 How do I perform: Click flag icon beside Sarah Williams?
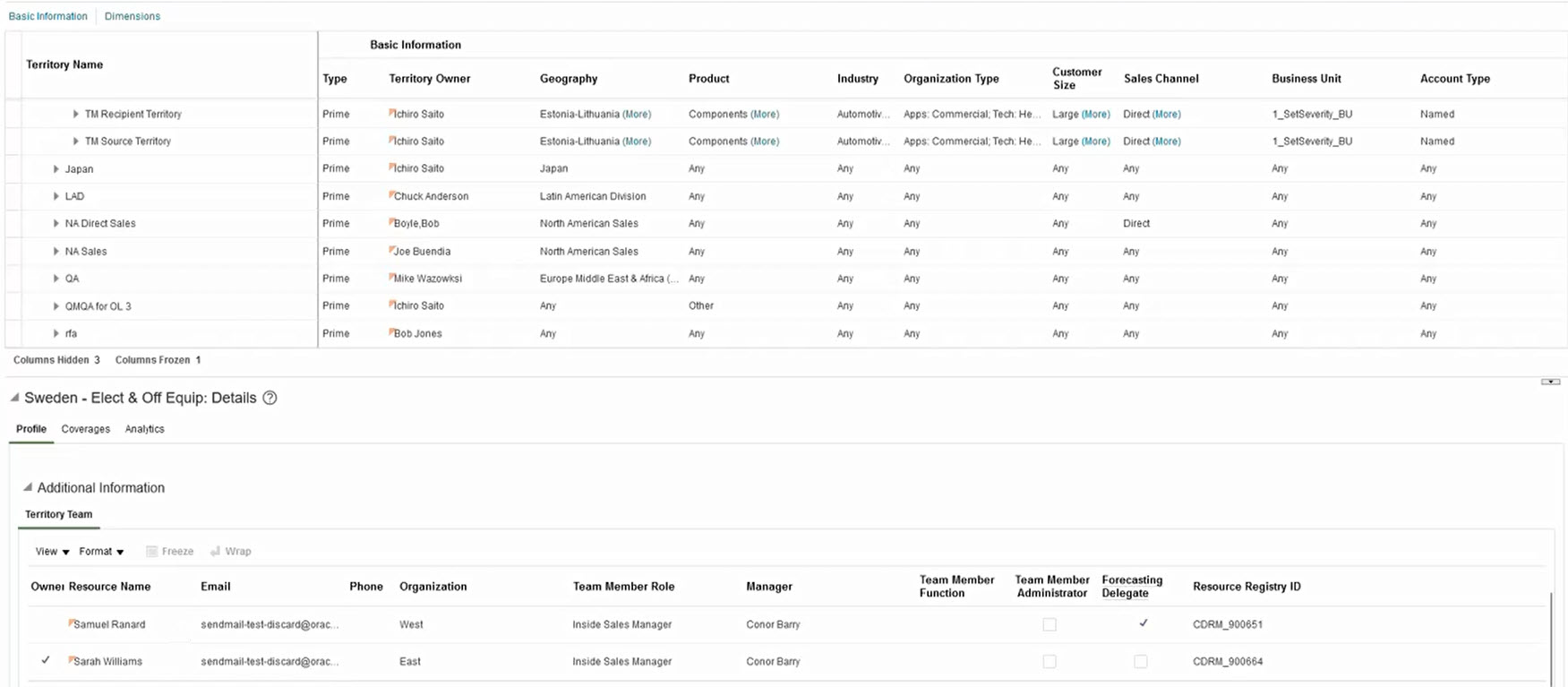pyautogui.click(x=71, y=660)
